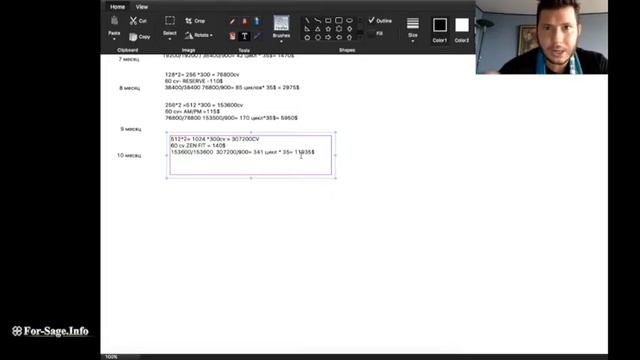640x360 pixels.
Task: Select the Text tool
Action: tap(244, 36)
